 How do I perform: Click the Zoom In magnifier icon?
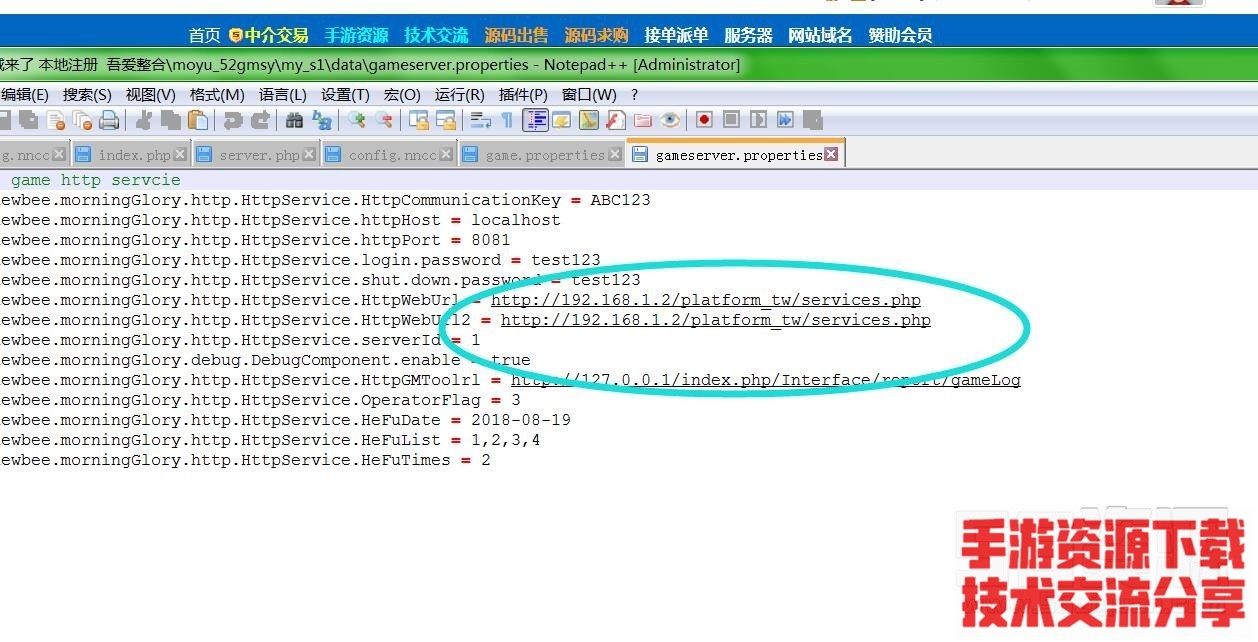coord(357,121)
